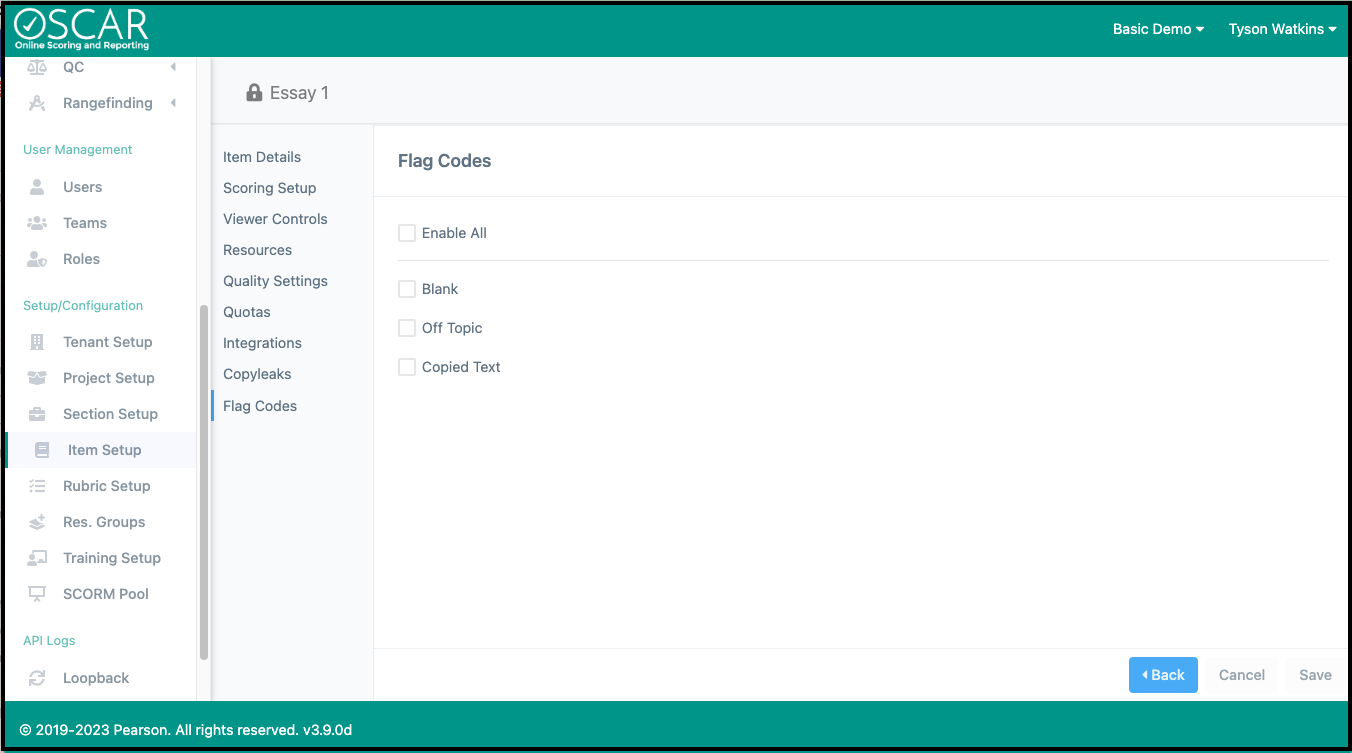
Task: Tick the Copied Text checkbox
Action: click(407, 367)
